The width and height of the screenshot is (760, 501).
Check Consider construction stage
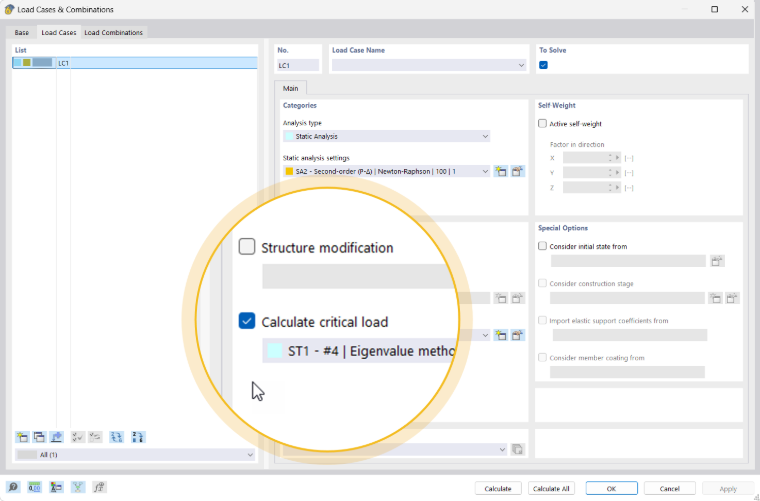pyautogui.click(x=542, y=283)
